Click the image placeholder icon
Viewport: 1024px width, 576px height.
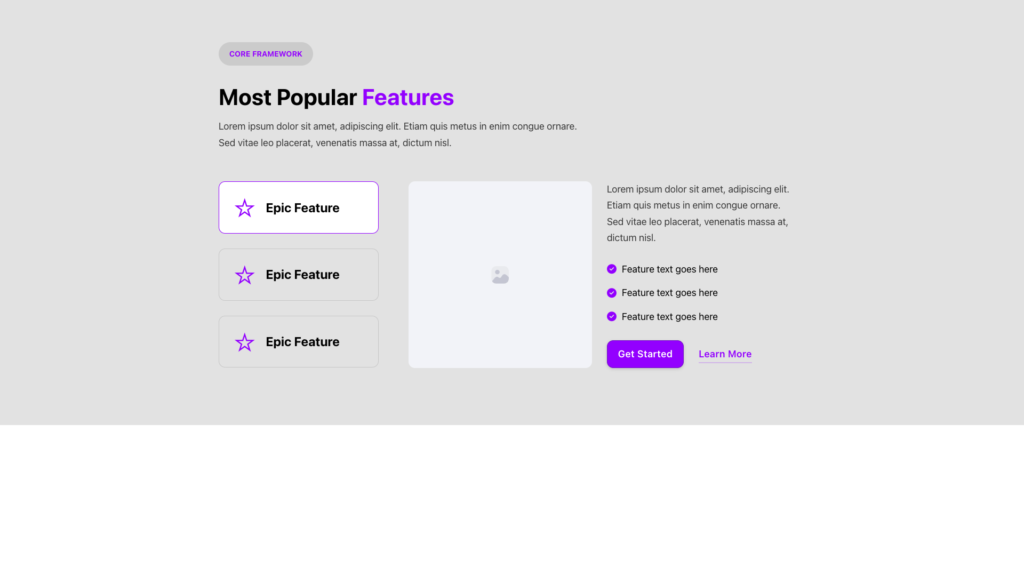pos(500,275)
